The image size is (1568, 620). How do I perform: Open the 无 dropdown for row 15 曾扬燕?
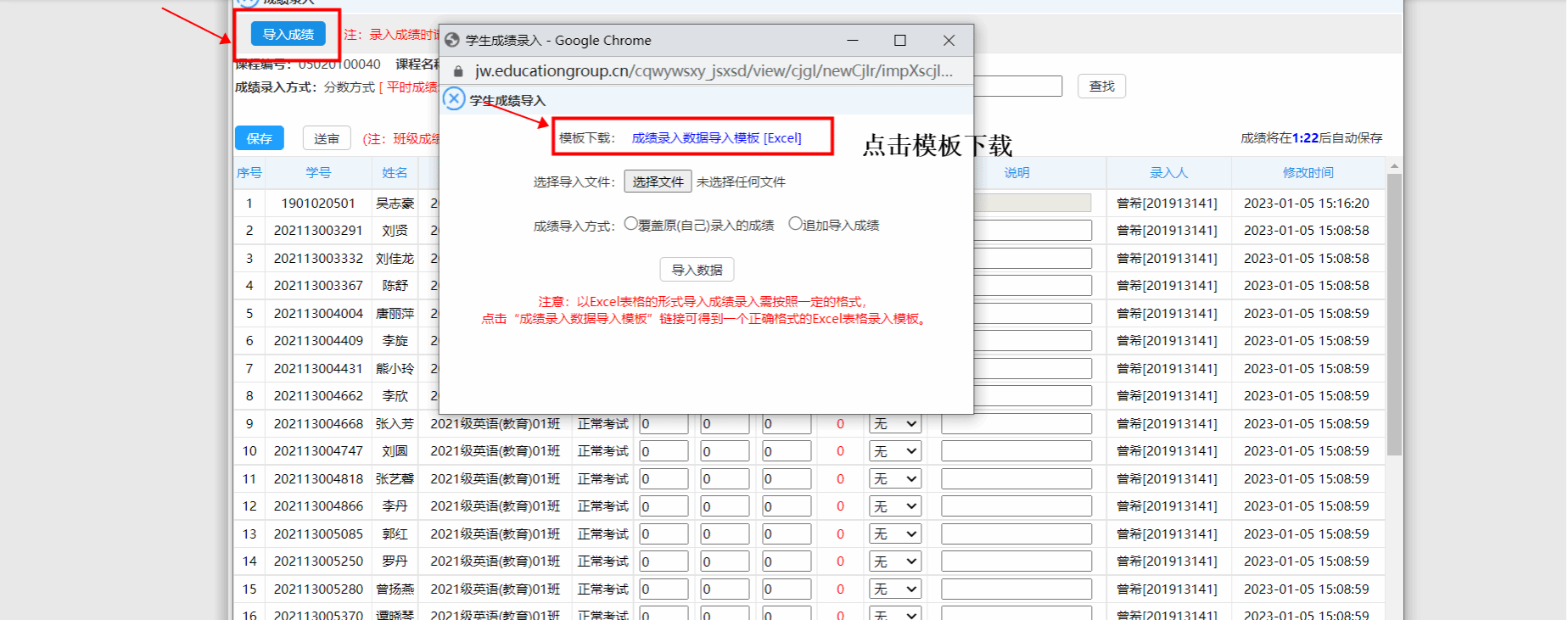895,589
